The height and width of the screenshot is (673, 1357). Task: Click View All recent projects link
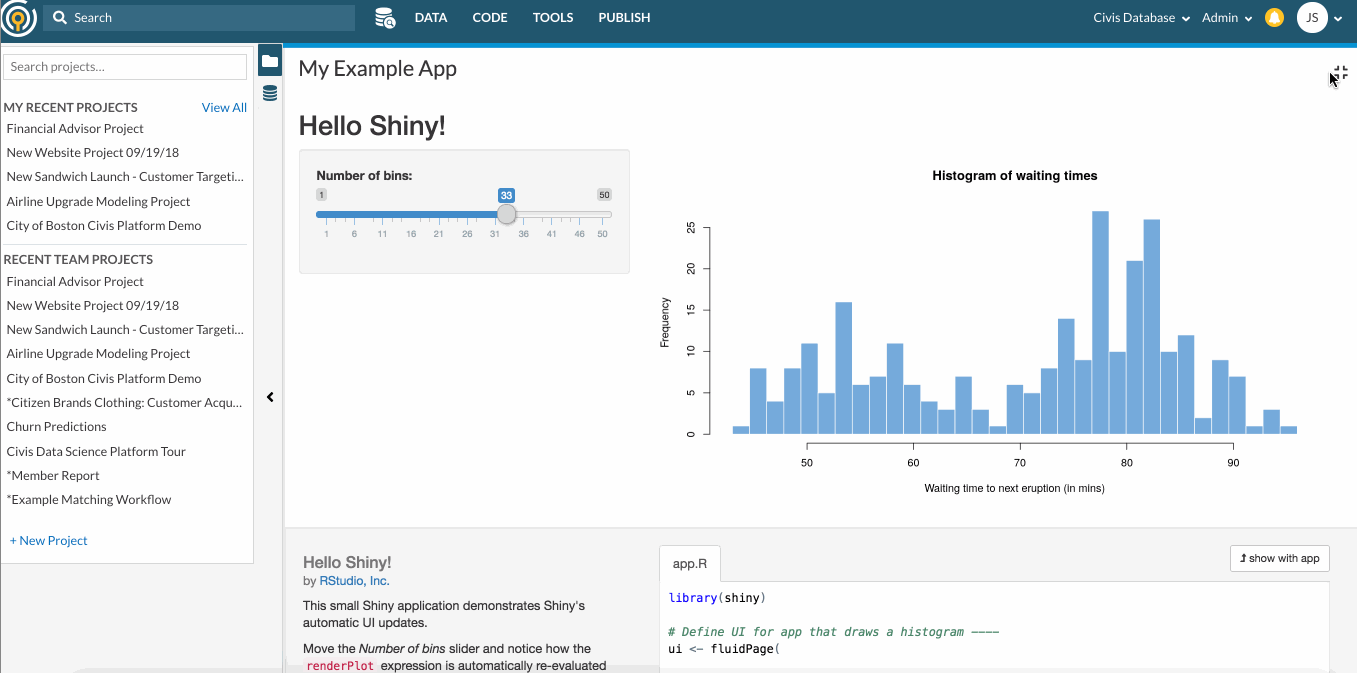(x=224, y=108)
